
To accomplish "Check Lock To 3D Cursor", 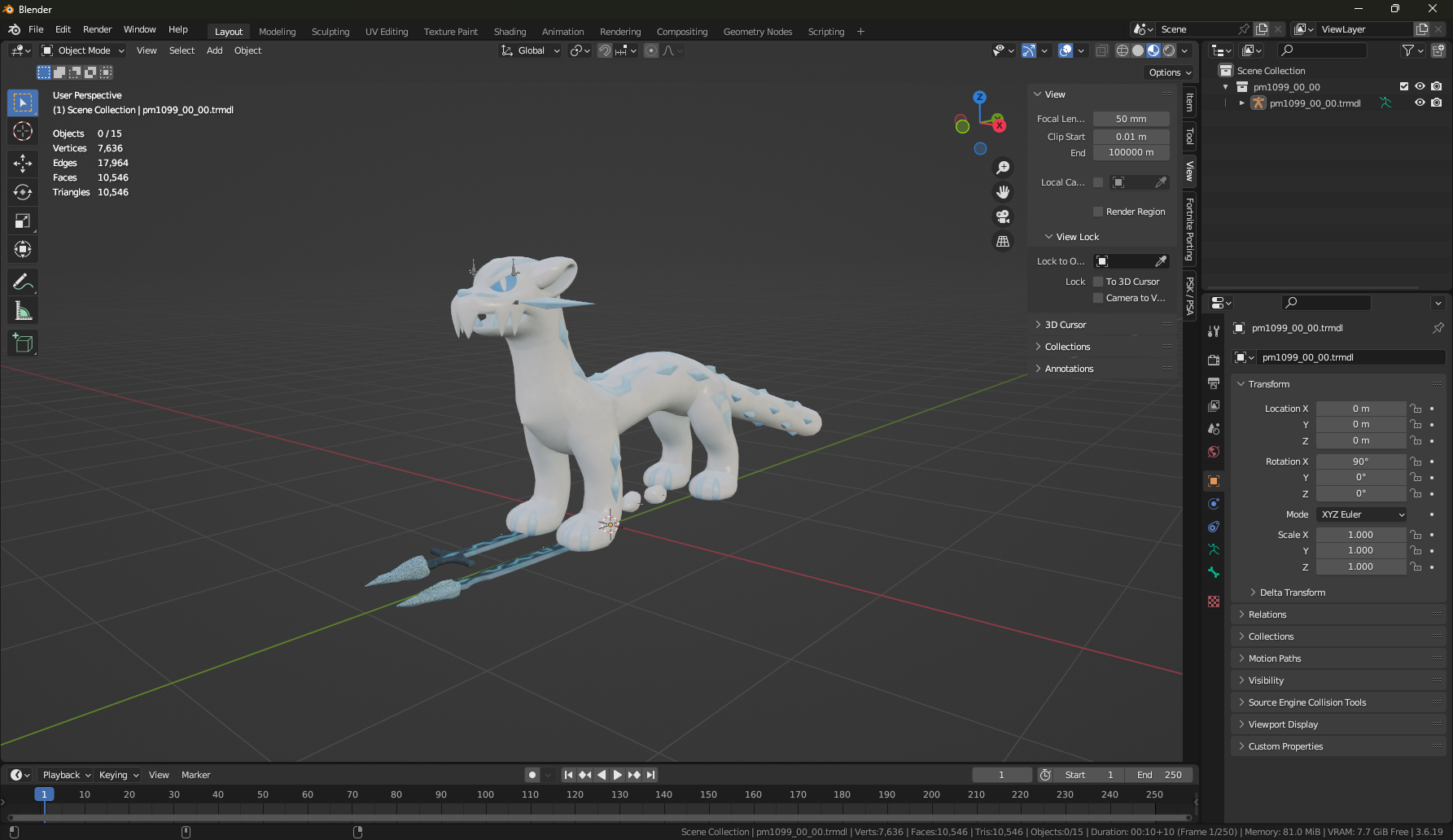I will point(1098,282).
